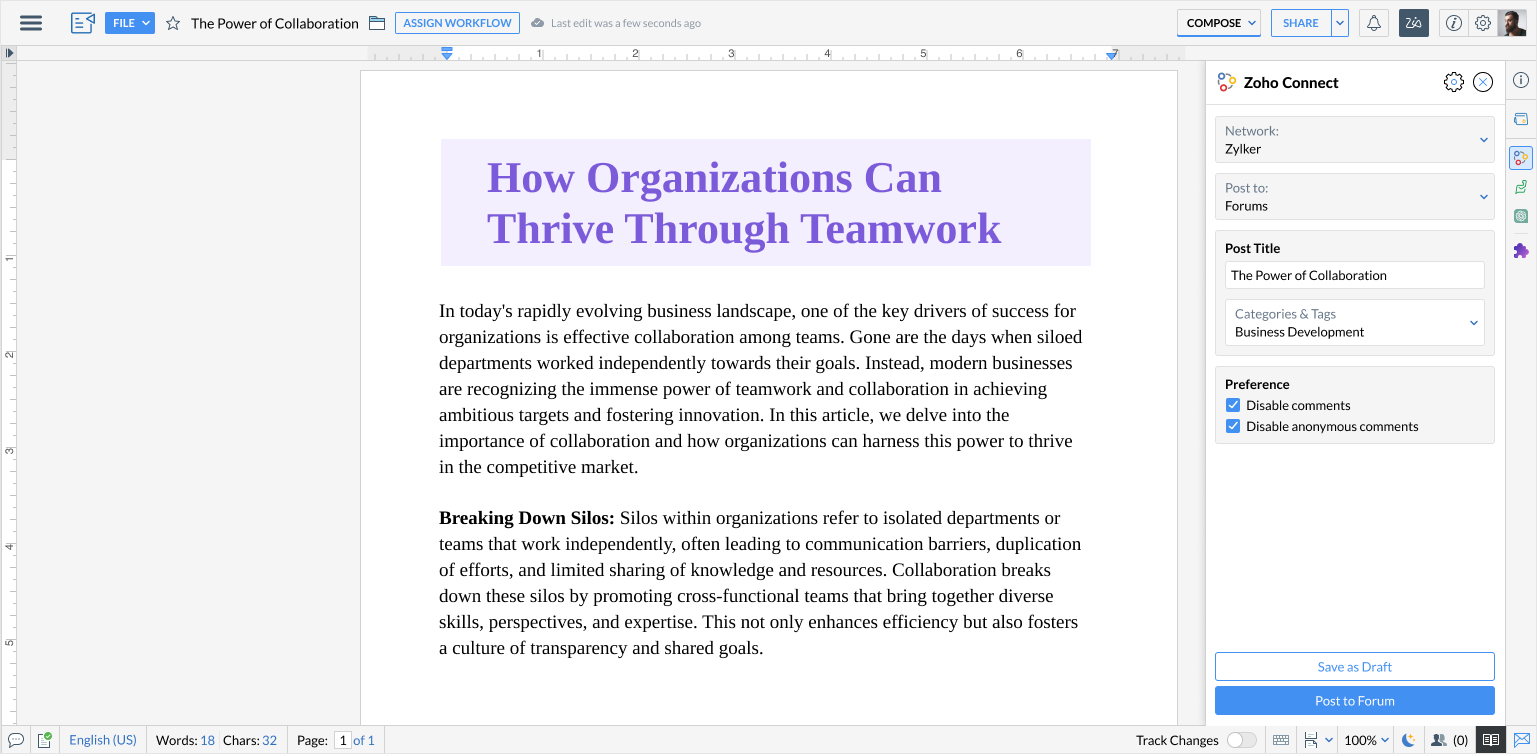The width and height of the screenshot is (1537, 754).
Task: Open document settings gear in top bar
Action: [x=1483, y=23]
